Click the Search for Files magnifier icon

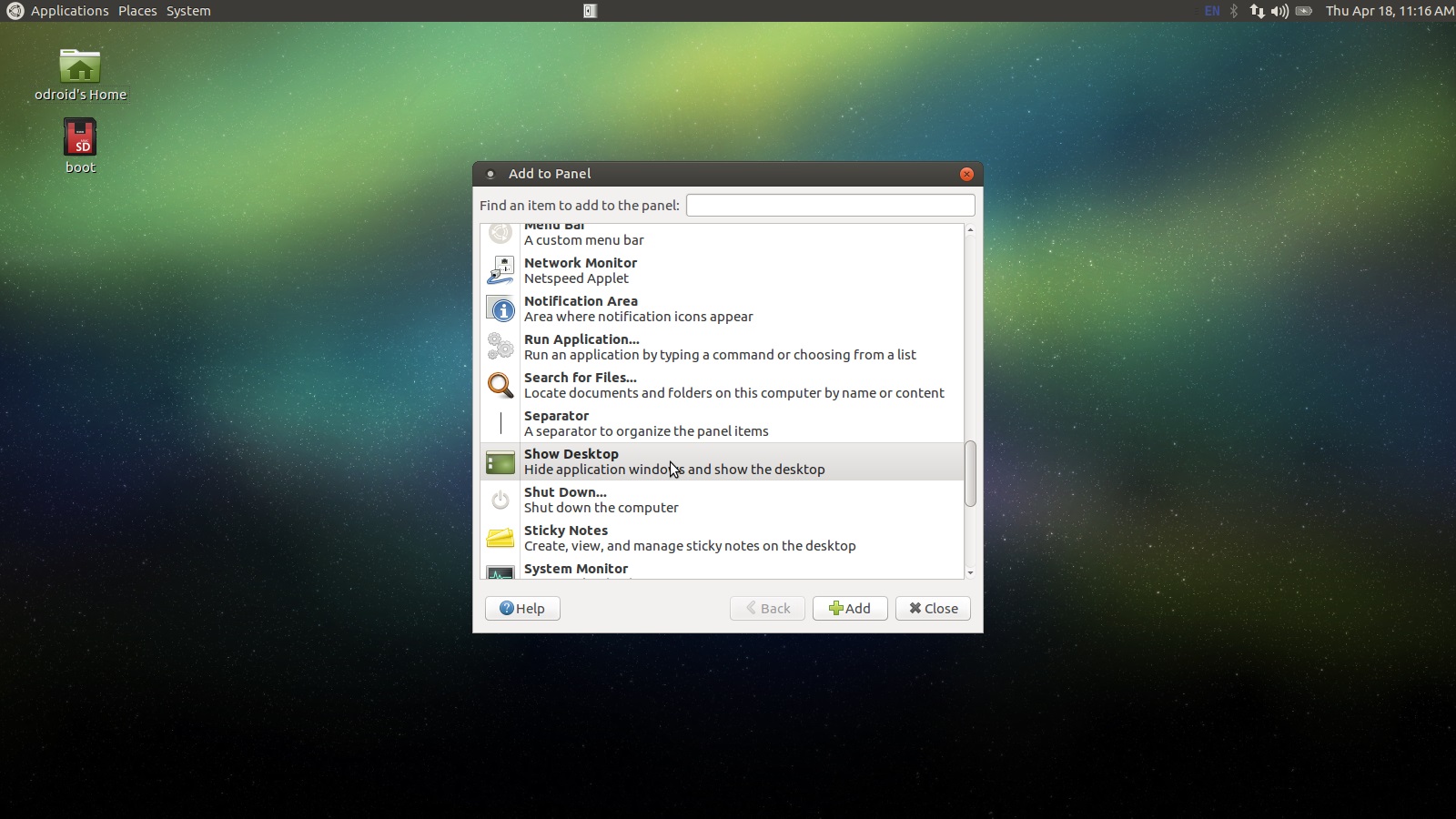click(x=500, y=385)
